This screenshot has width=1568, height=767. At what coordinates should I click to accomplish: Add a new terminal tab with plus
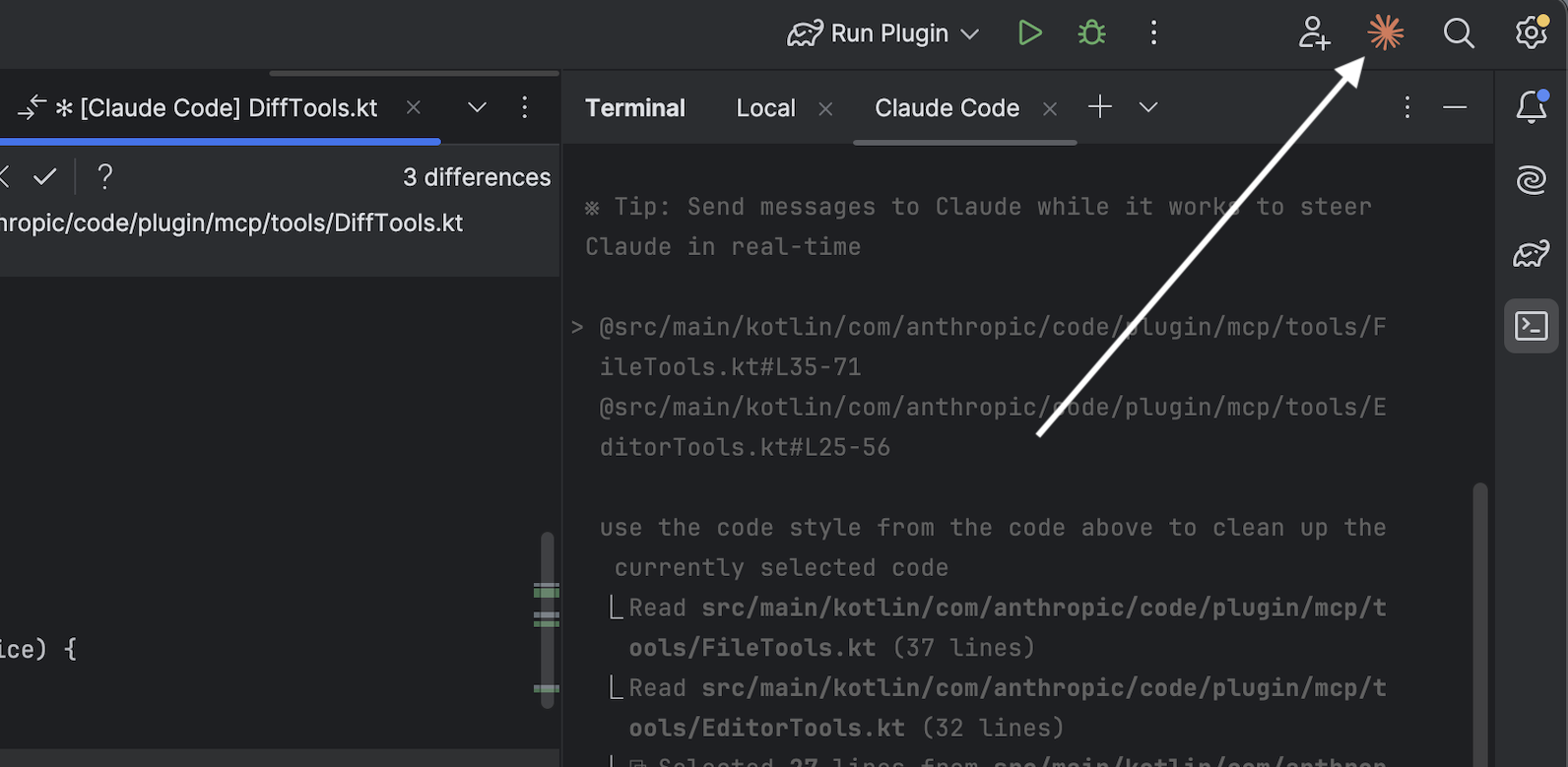point(1100,106)
